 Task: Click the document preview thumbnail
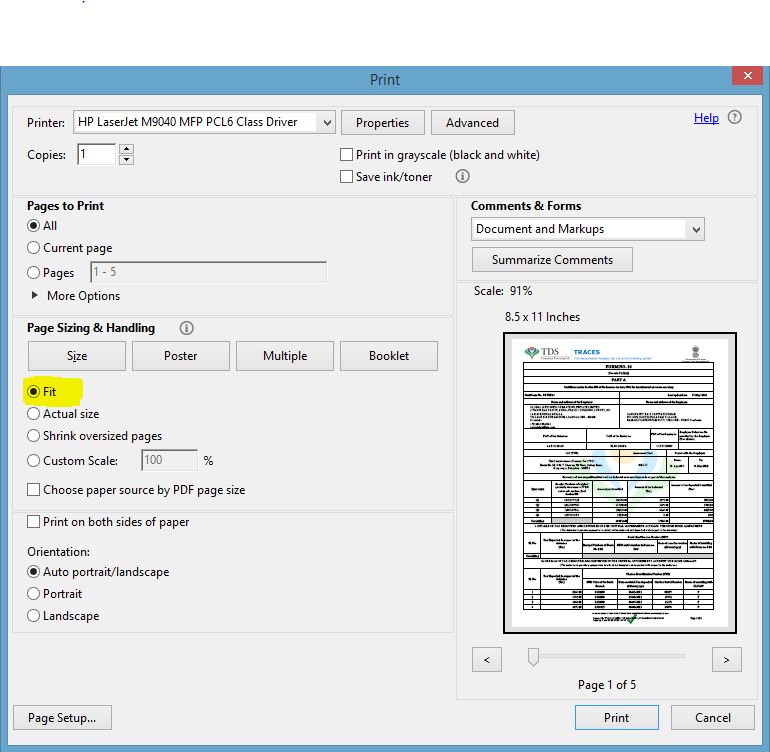click(x=620, y=483)
